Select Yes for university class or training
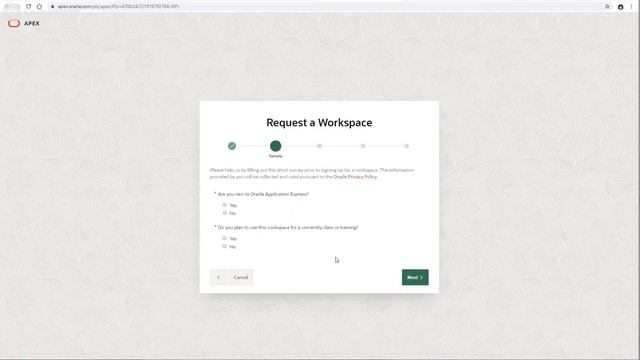Image resolution: width=640 pixels, height=360 pixels. [x=224, y=238]
